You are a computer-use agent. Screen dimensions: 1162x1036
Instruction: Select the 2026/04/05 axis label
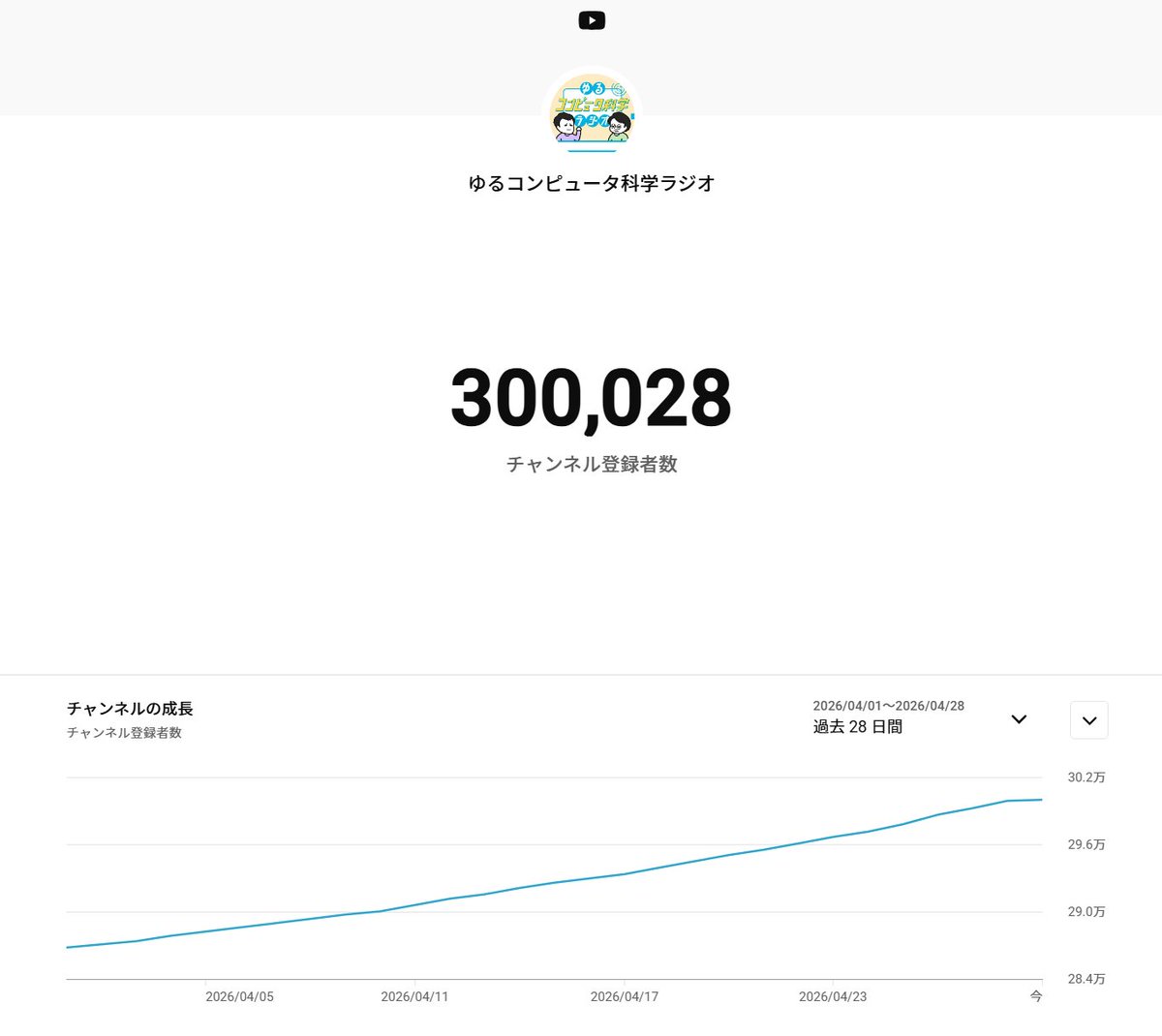239,995
